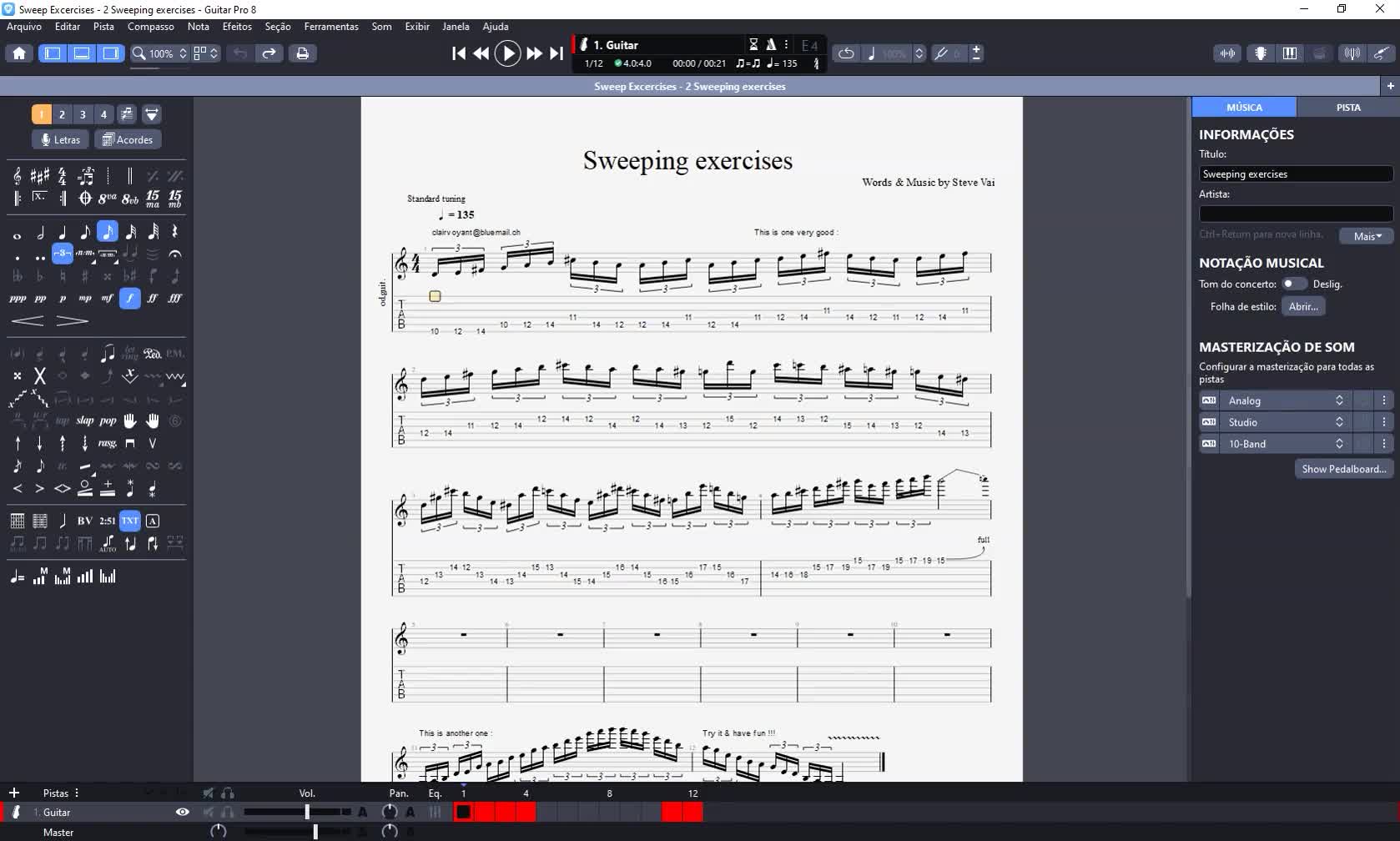Select the sixteenth note duration

pyautogui.click(x=107, y=232)
